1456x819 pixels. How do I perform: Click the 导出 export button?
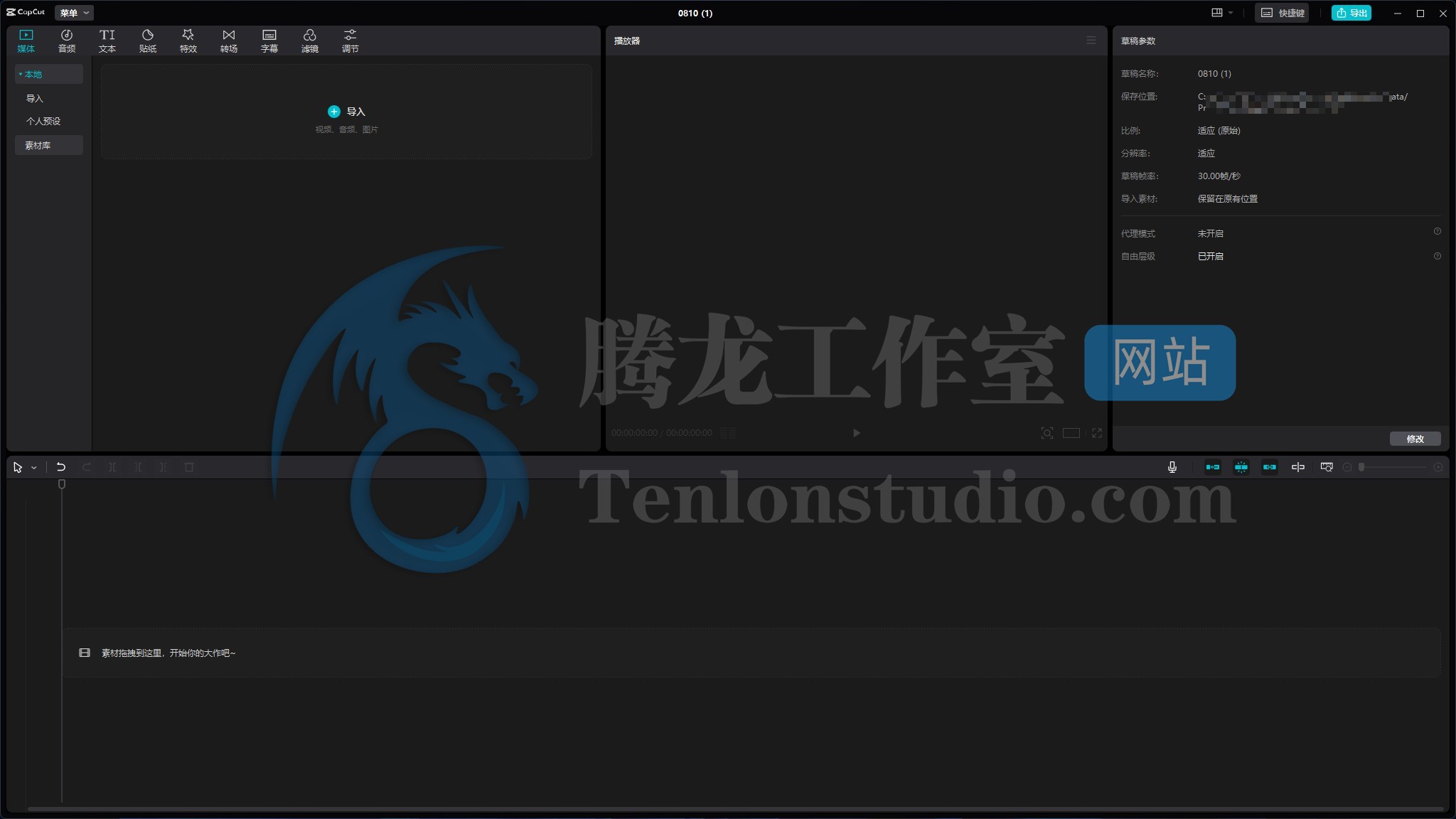point(1351,13)
